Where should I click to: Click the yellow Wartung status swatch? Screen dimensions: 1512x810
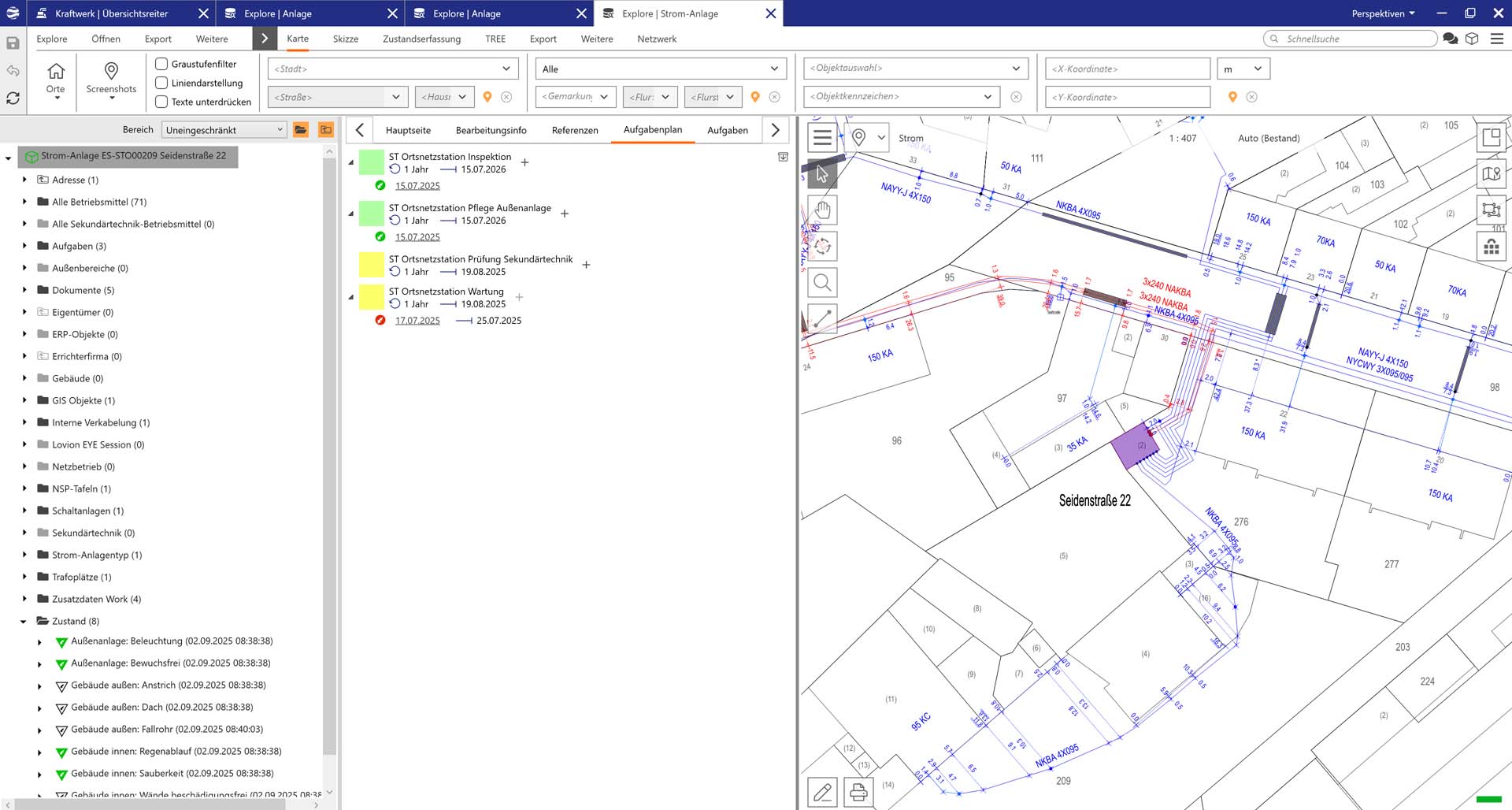tap(371, 297)
